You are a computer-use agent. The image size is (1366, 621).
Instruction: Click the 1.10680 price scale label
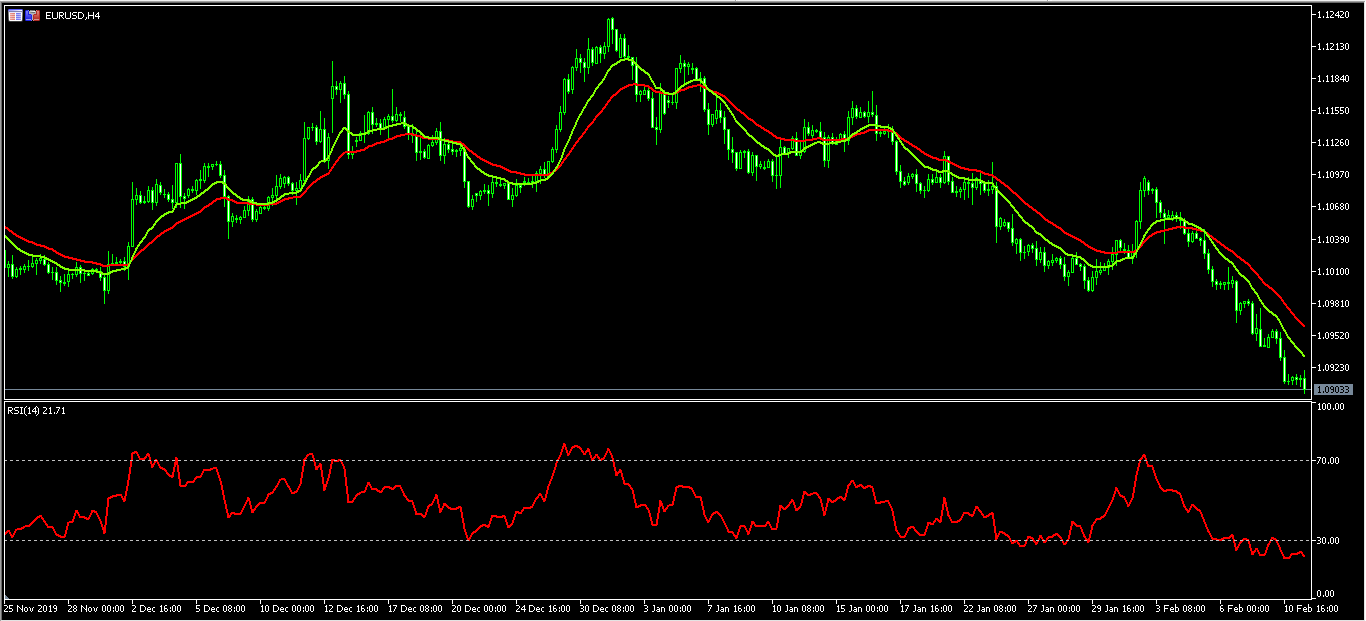coord(1333,207)
